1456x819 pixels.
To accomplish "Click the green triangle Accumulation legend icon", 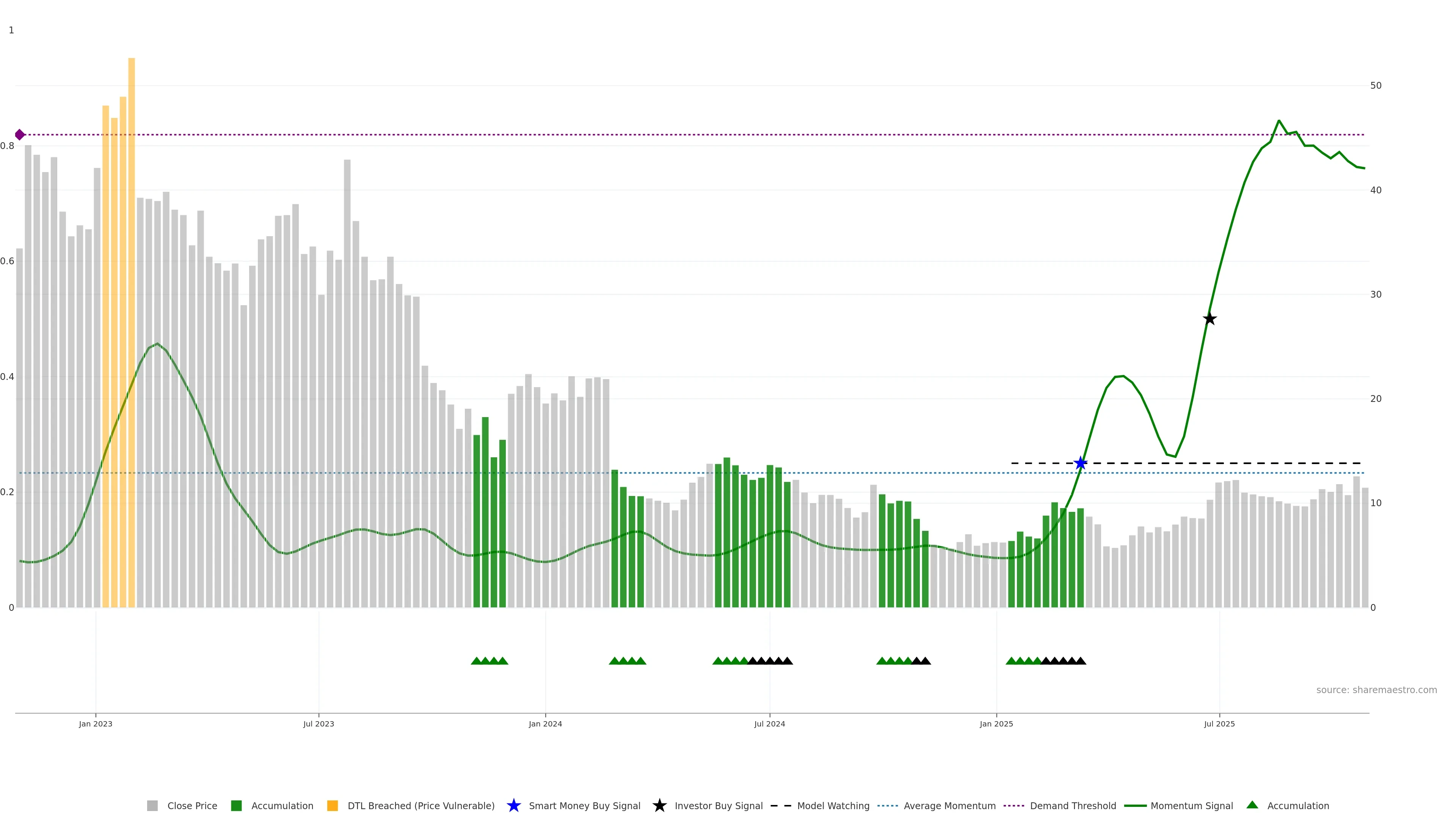I will pyautogui.click(x=1252, y=805).
